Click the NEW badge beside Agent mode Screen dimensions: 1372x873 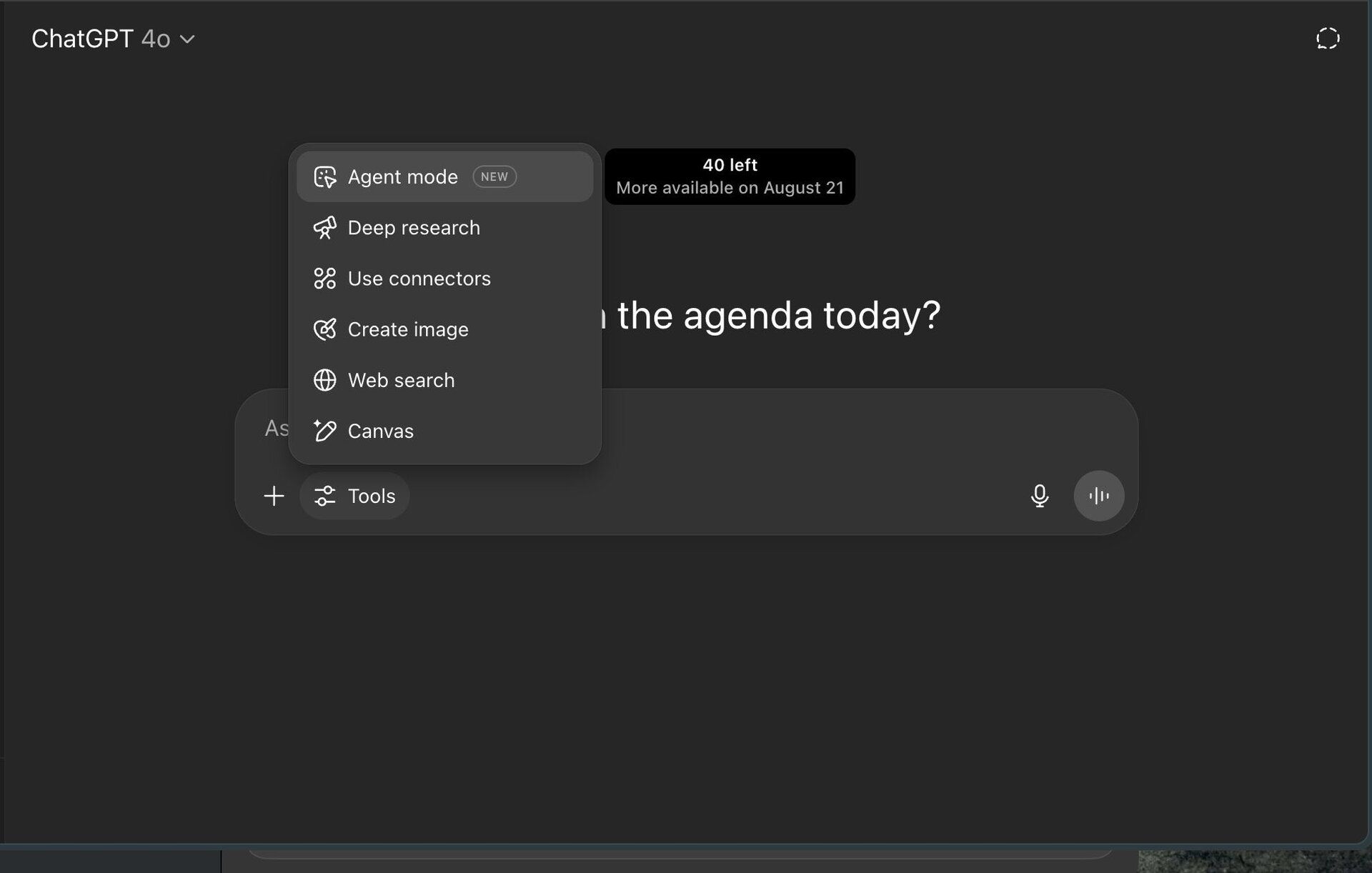pos(494,176)
